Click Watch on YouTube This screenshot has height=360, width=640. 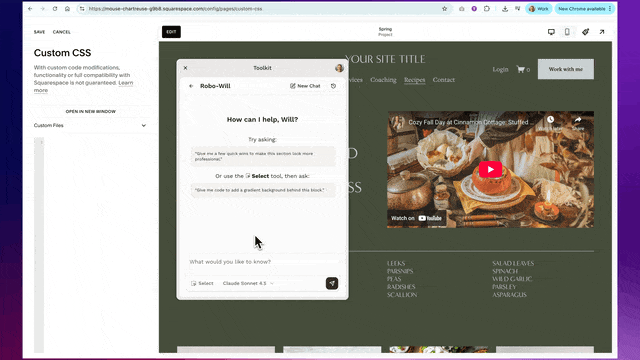(x=416, y=218)
